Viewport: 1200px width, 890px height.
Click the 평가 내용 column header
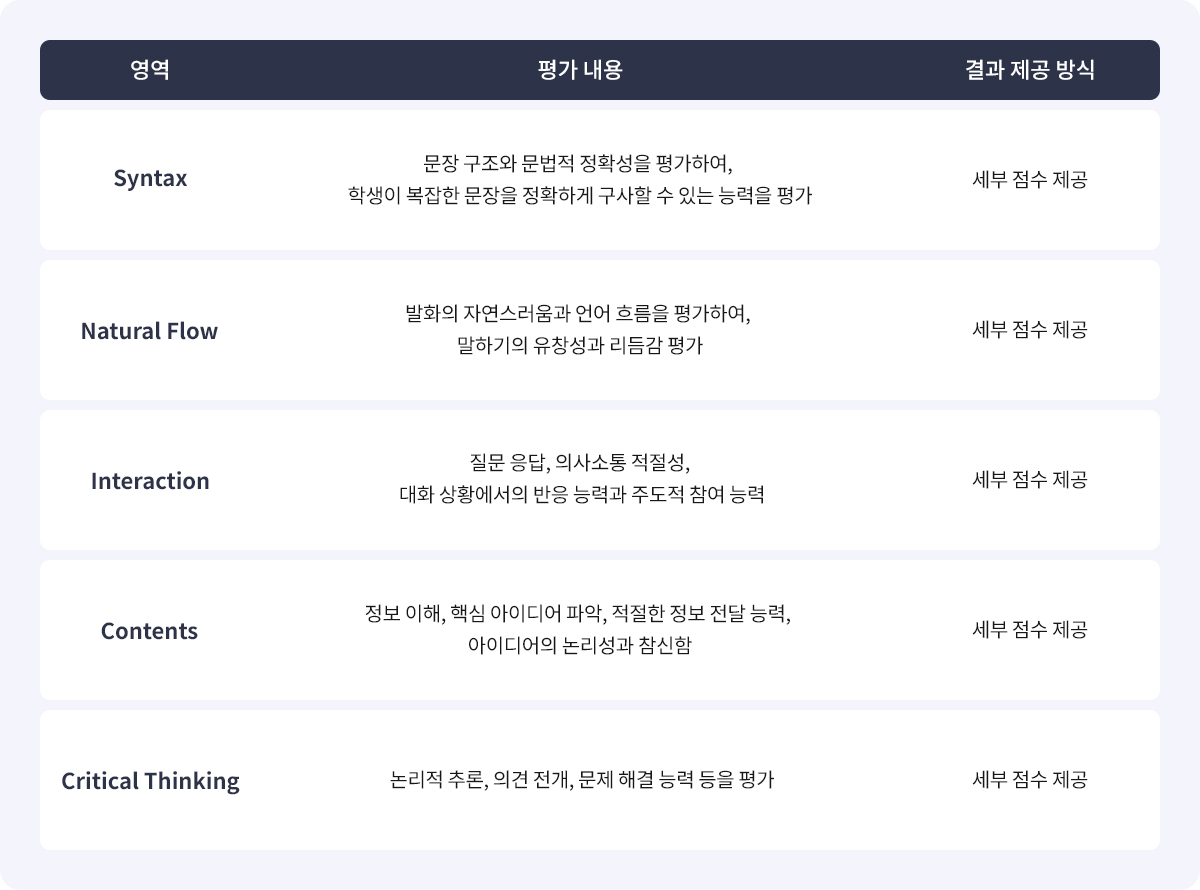(579, 70)
